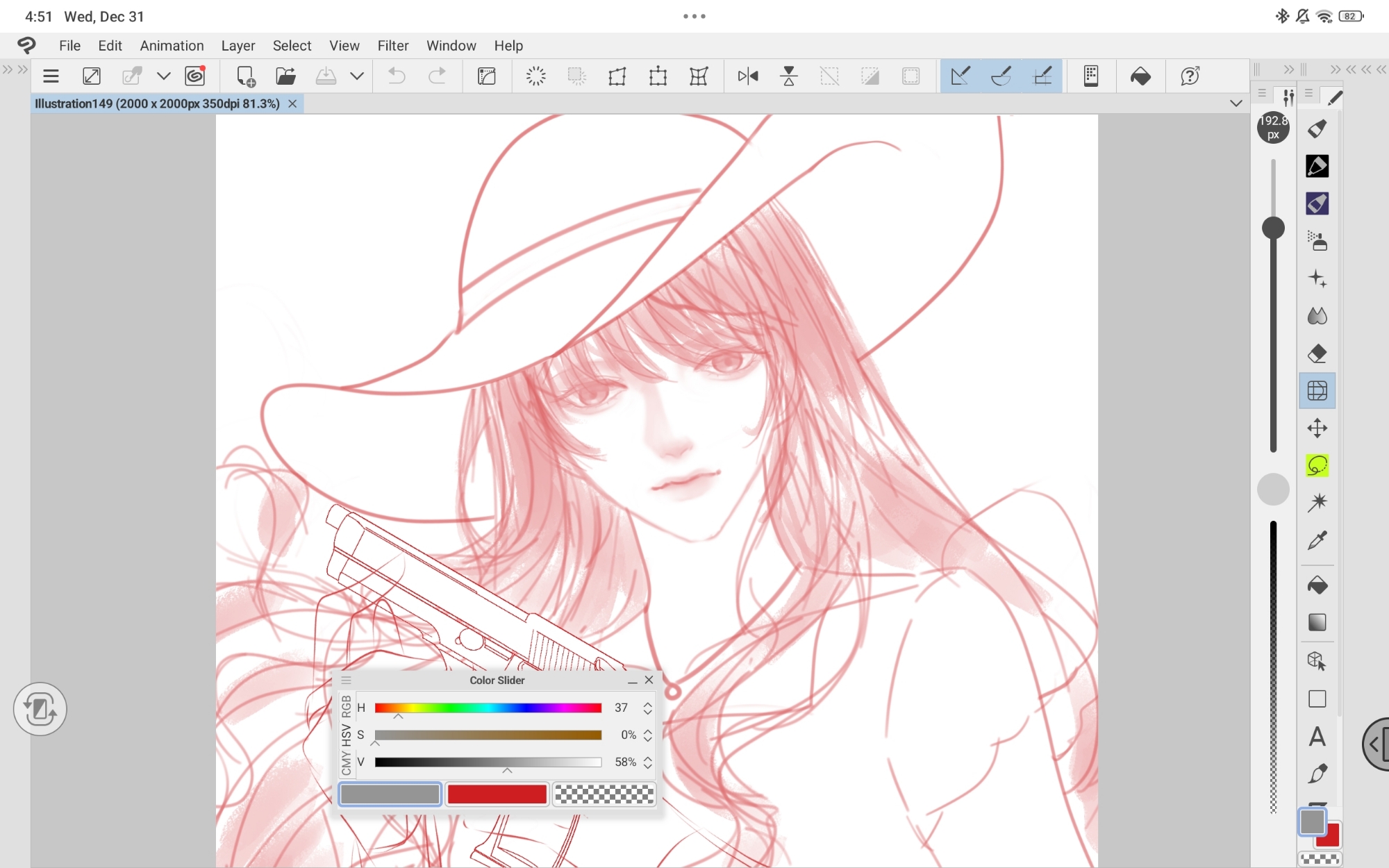Image resolution: width=1389 pixels, height=868 pixels.
Task: Click the Undo button
Action: (397, 76)
